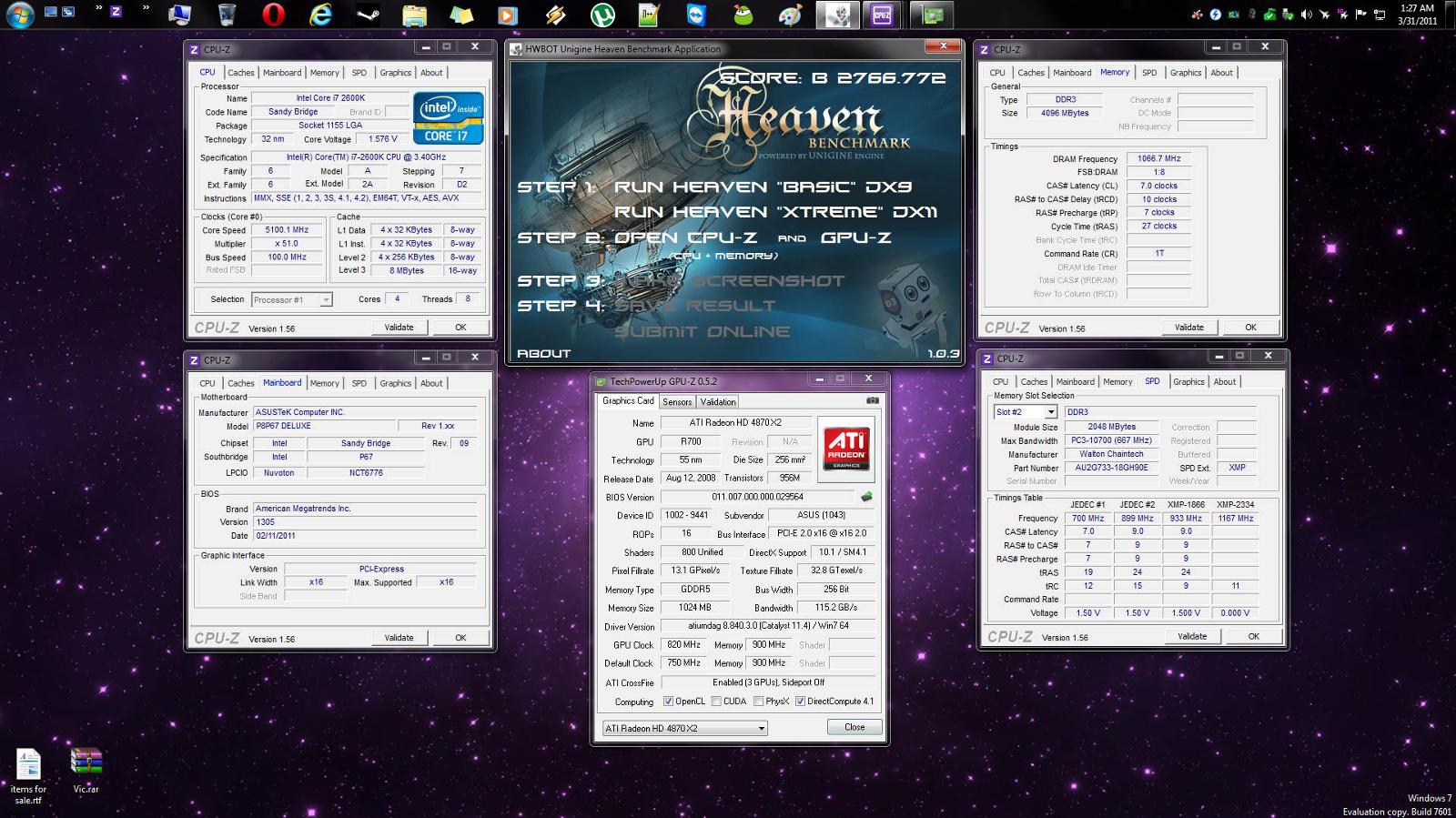1456x818 pixels.
Task: Open the Processor #1 selection dropdown
Action: pos(291,299)
